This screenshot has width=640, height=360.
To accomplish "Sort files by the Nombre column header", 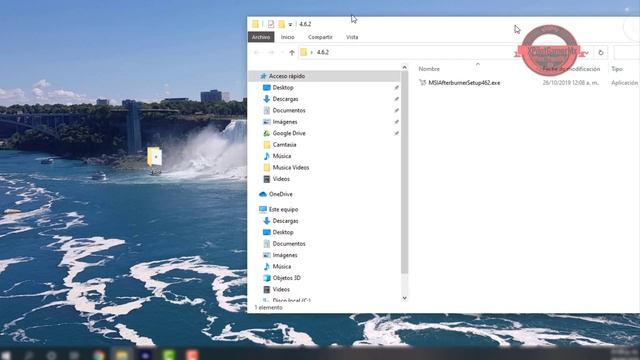I will pos(429,69).
